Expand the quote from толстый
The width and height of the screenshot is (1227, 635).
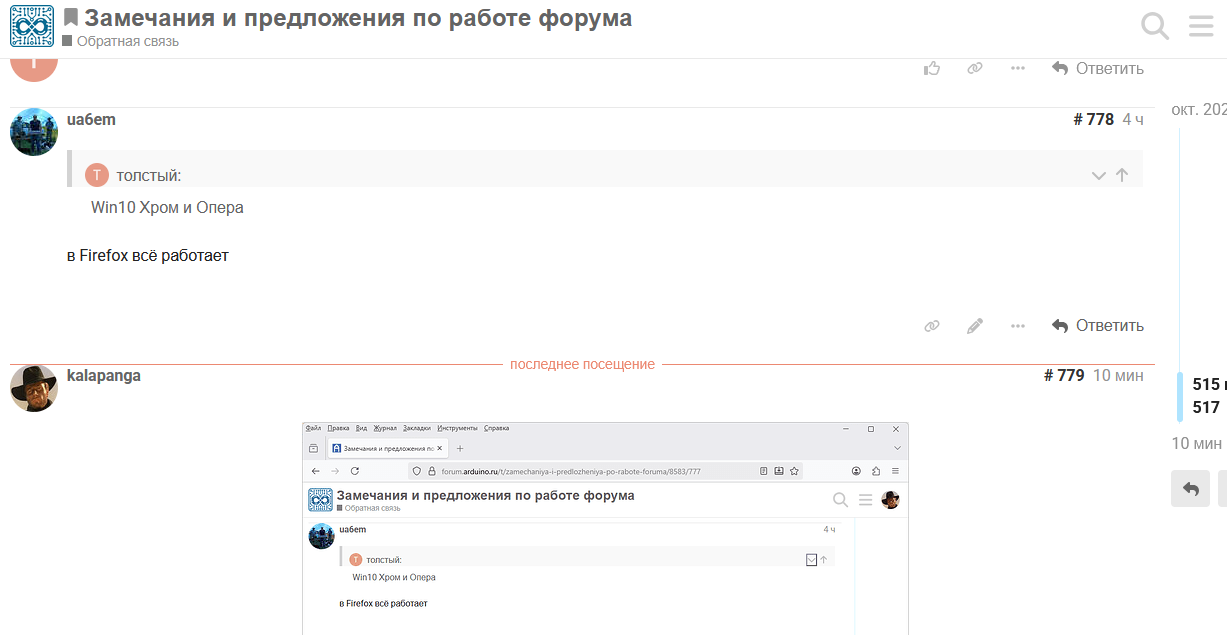point(1098,175)
